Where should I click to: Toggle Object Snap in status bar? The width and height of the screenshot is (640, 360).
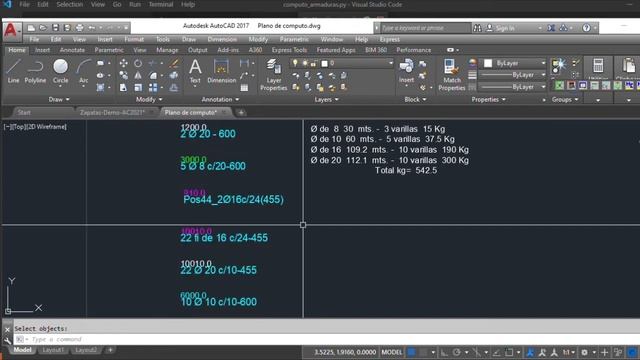click(x=509, y=352)
